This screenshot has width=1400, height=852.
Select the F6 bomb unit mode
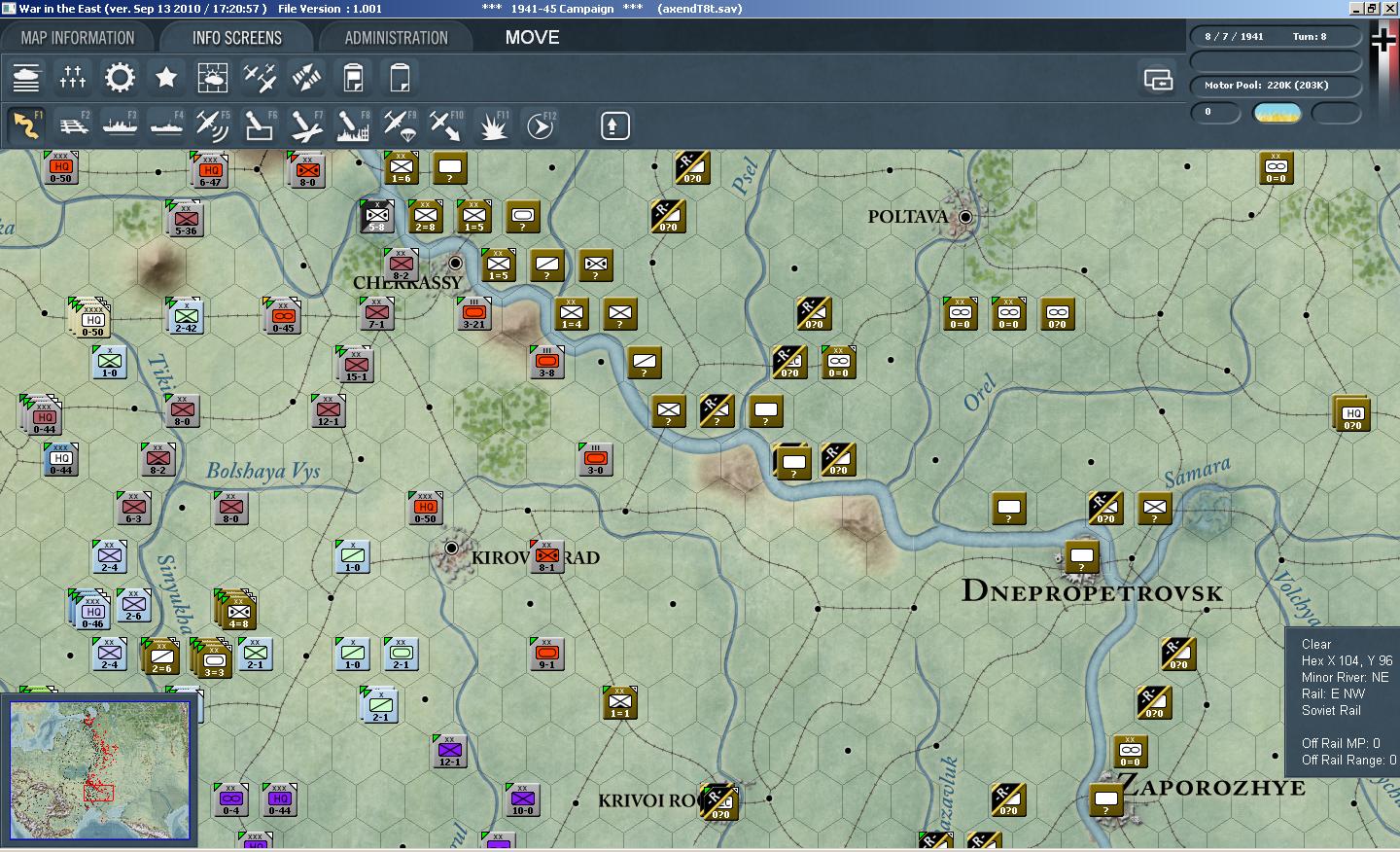coord(260,125)
